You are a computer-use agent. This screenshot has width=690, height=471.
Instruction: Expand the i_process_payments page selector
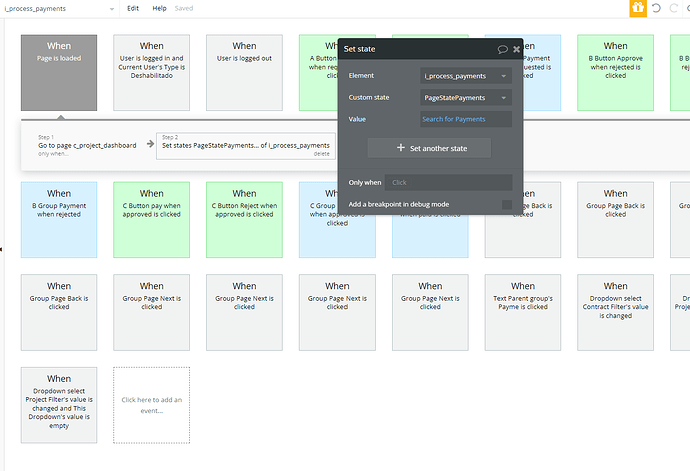point(59,9)
